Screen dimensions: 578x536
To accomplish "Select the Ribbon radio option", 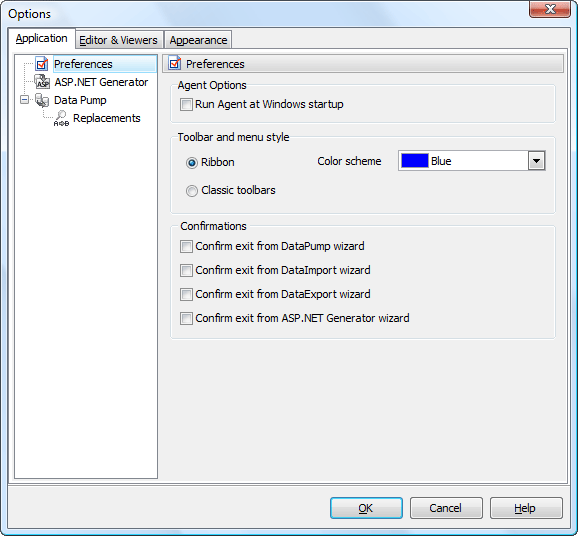I will pyautogui.click(x=192, y=163).
